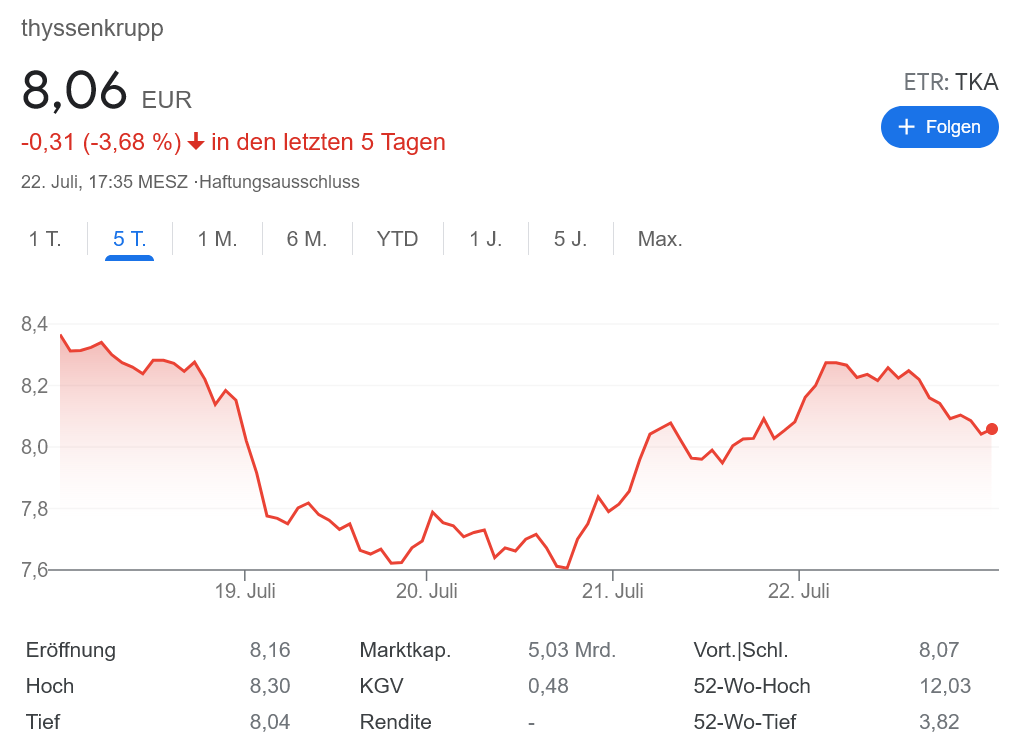Click the 21. Juli axis label
Screen dimensions: 1011x749
613,591
